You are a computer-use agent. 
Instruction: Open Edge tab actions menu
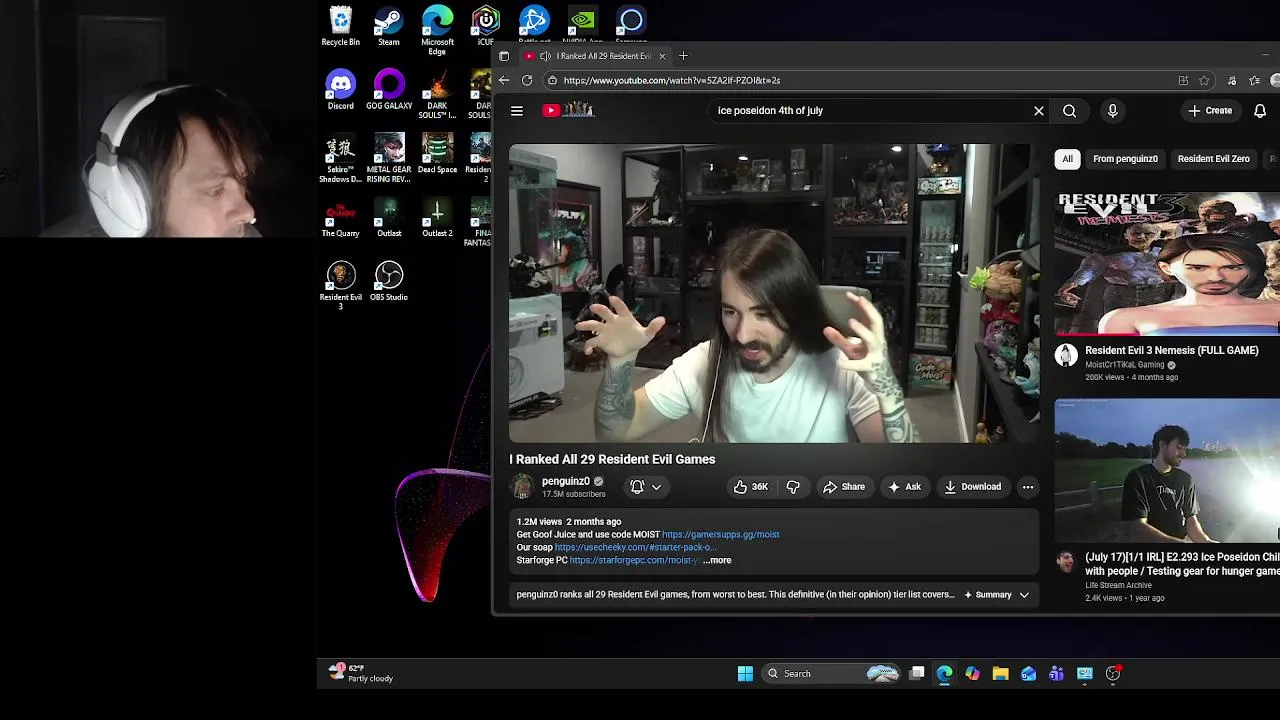tap(504, 56)
